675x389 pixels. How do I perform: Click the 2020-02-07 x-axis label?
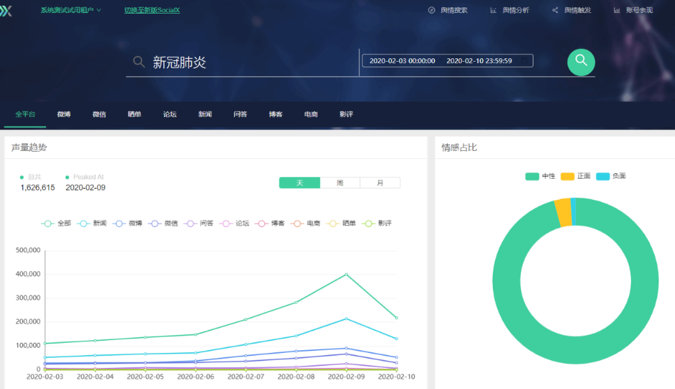pos(246,377)
